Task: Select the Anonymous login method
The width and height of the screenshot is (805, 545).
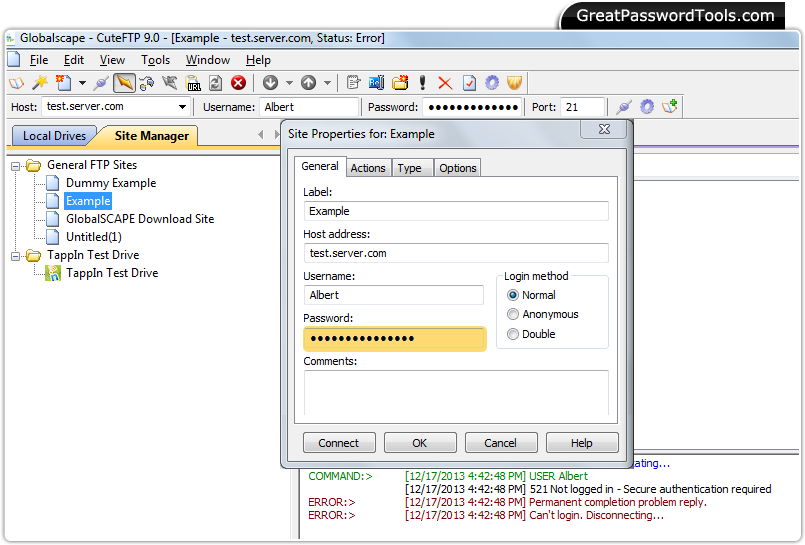Action: [542, 314]
